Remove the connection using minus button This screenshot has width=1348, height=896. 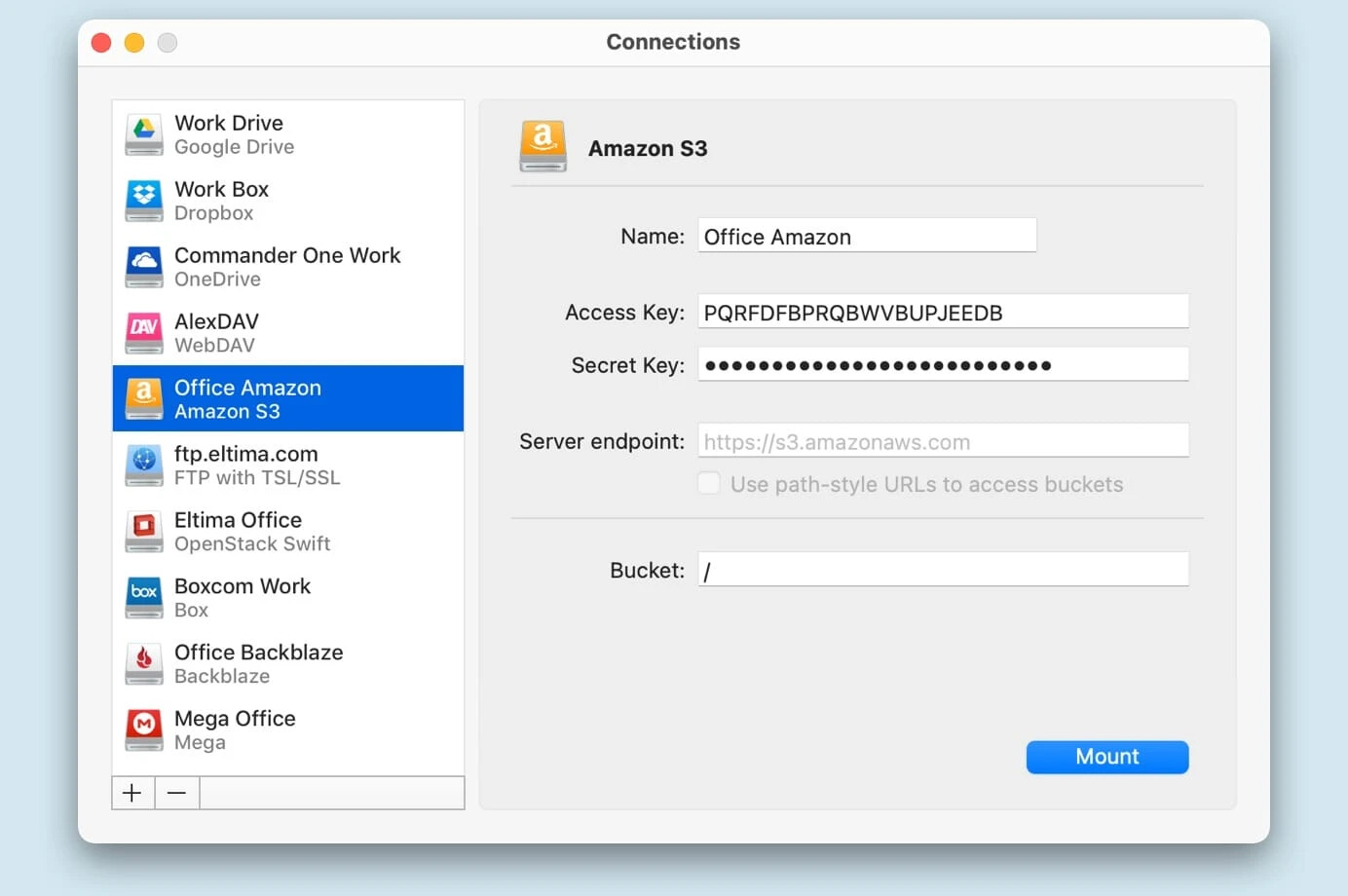[x=176, y=793]
